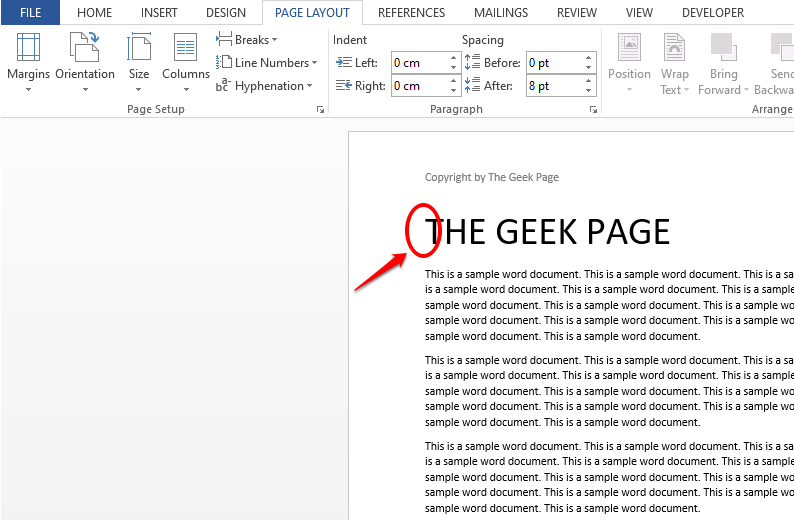This screenshot has width=794, height=520.
Task: Open the Margins gallery icon
Action: (28, 47)
